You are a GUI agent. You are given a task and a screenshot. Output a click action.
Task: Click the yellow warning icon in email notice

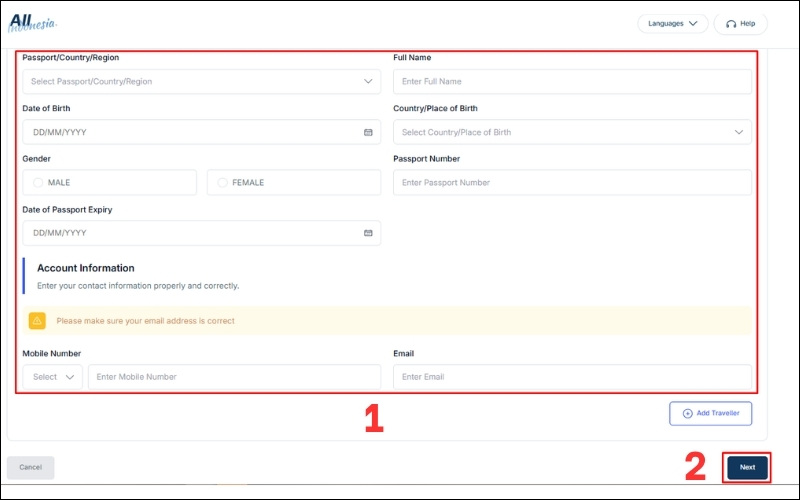click(37, 321)
